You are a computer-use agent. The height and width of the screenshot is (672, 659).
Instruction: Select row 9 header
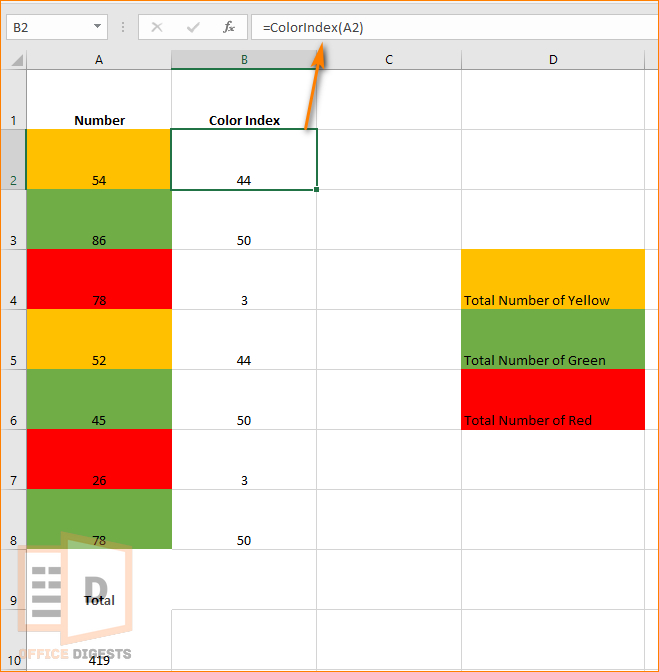click(x=14, y=579)
